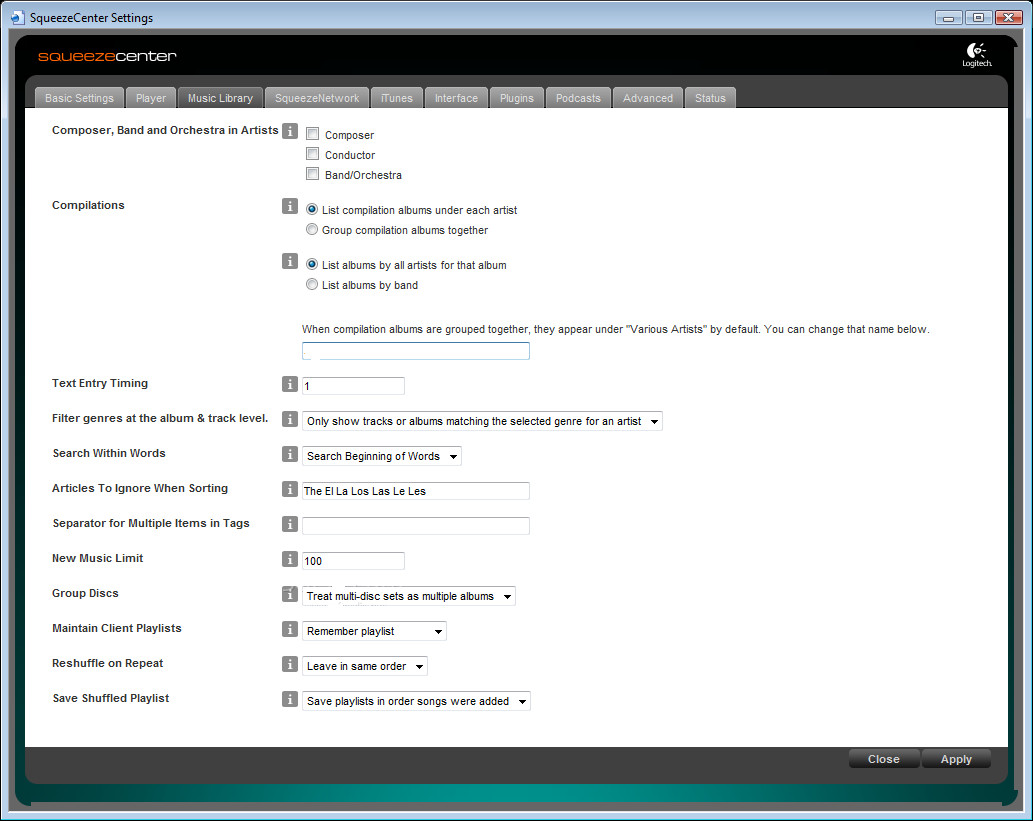This screenshot has width=1033, height=821.
Task: Tick the Band/Orchestra checkbox
Action: click(x=313, y=174)
